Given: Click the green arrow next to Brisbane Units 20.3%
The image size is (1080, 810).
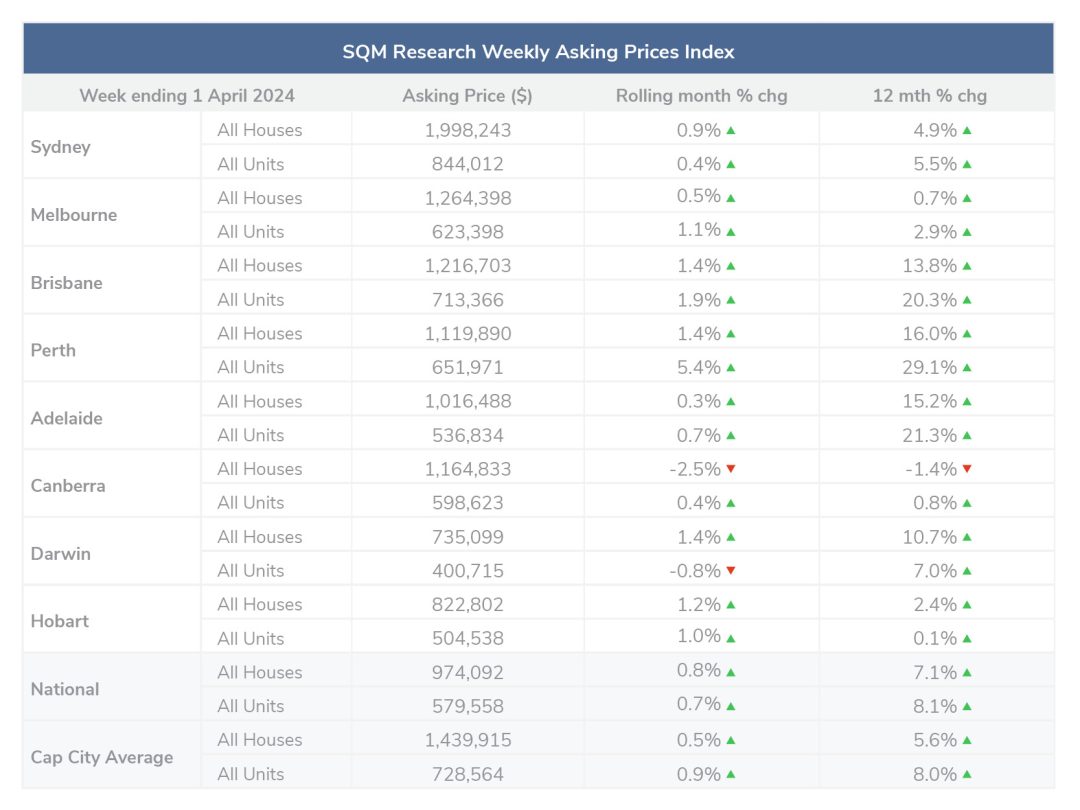Looking at the screenshot, I should coord(967,300).
